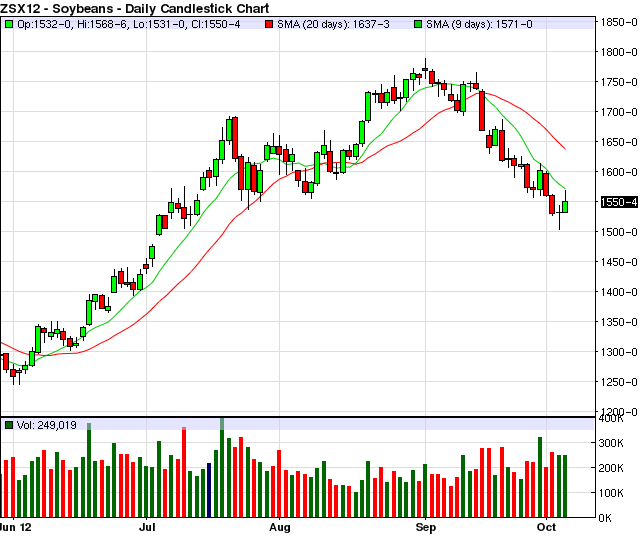
Task: Click the 0K volume axis label
Action: click(605, 518)
